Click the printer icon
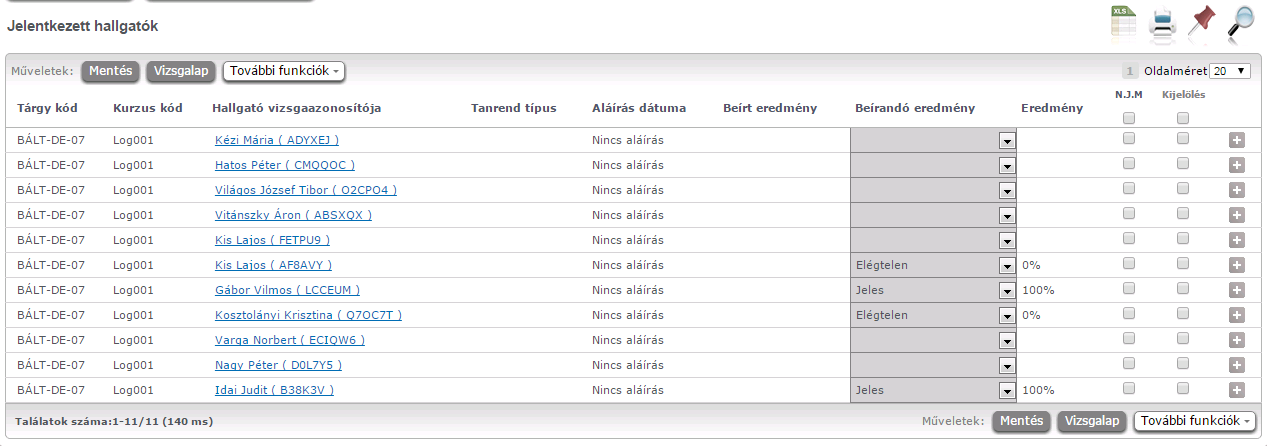 click(1162, 22)
